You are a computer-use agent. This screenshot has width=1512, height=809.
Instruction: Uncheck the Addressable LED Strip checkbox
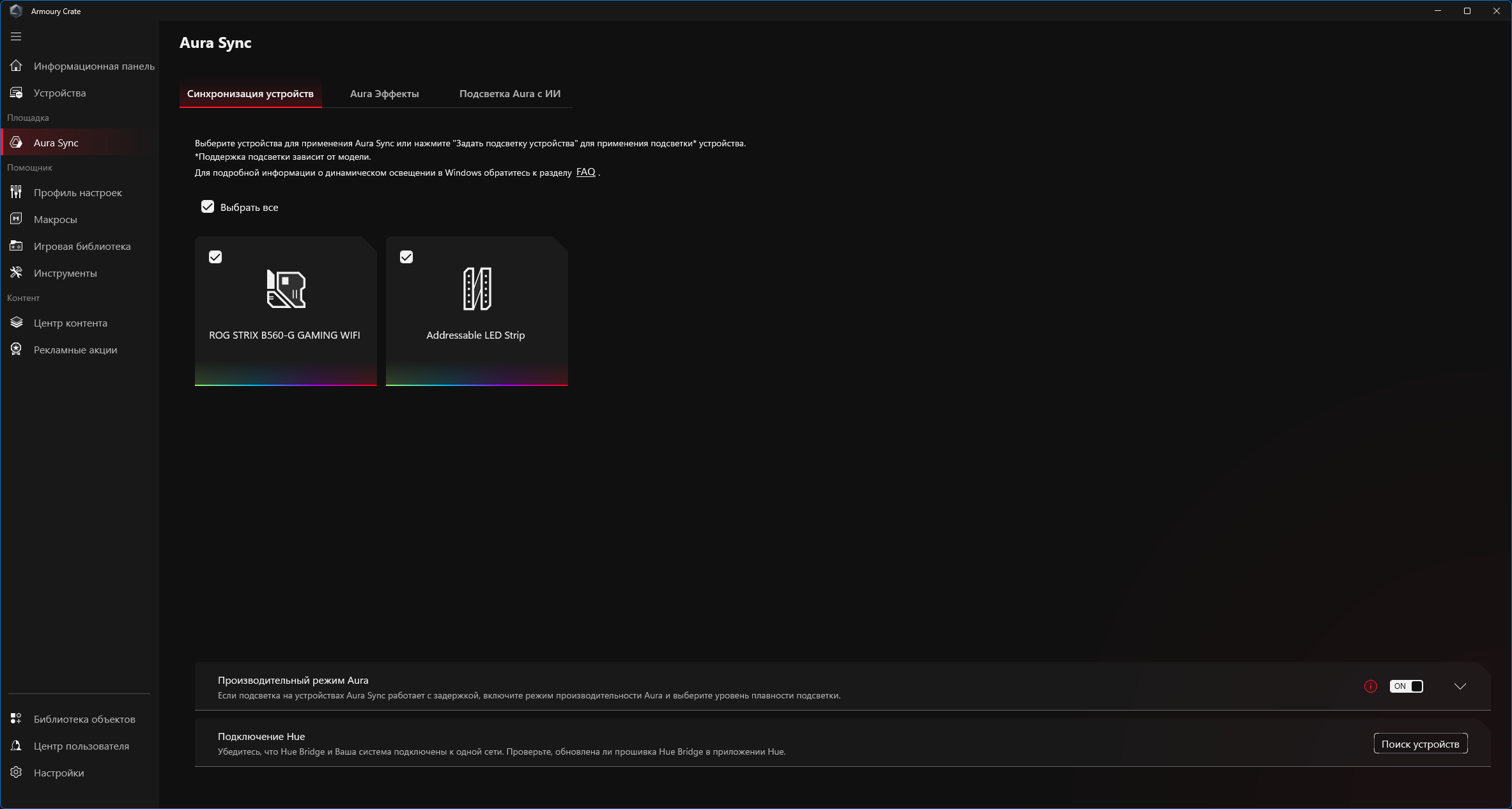406,257
